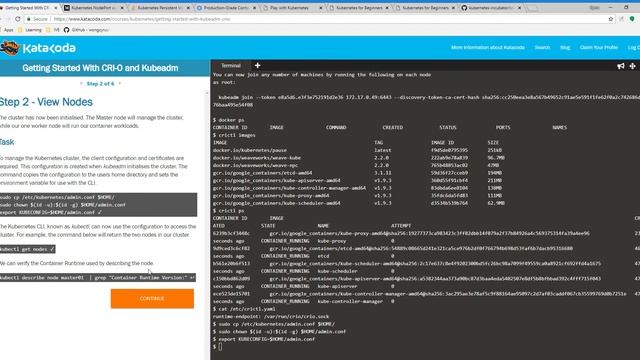Open the Learning bookmarks folder
640x360 pixels.
[29, 30]
